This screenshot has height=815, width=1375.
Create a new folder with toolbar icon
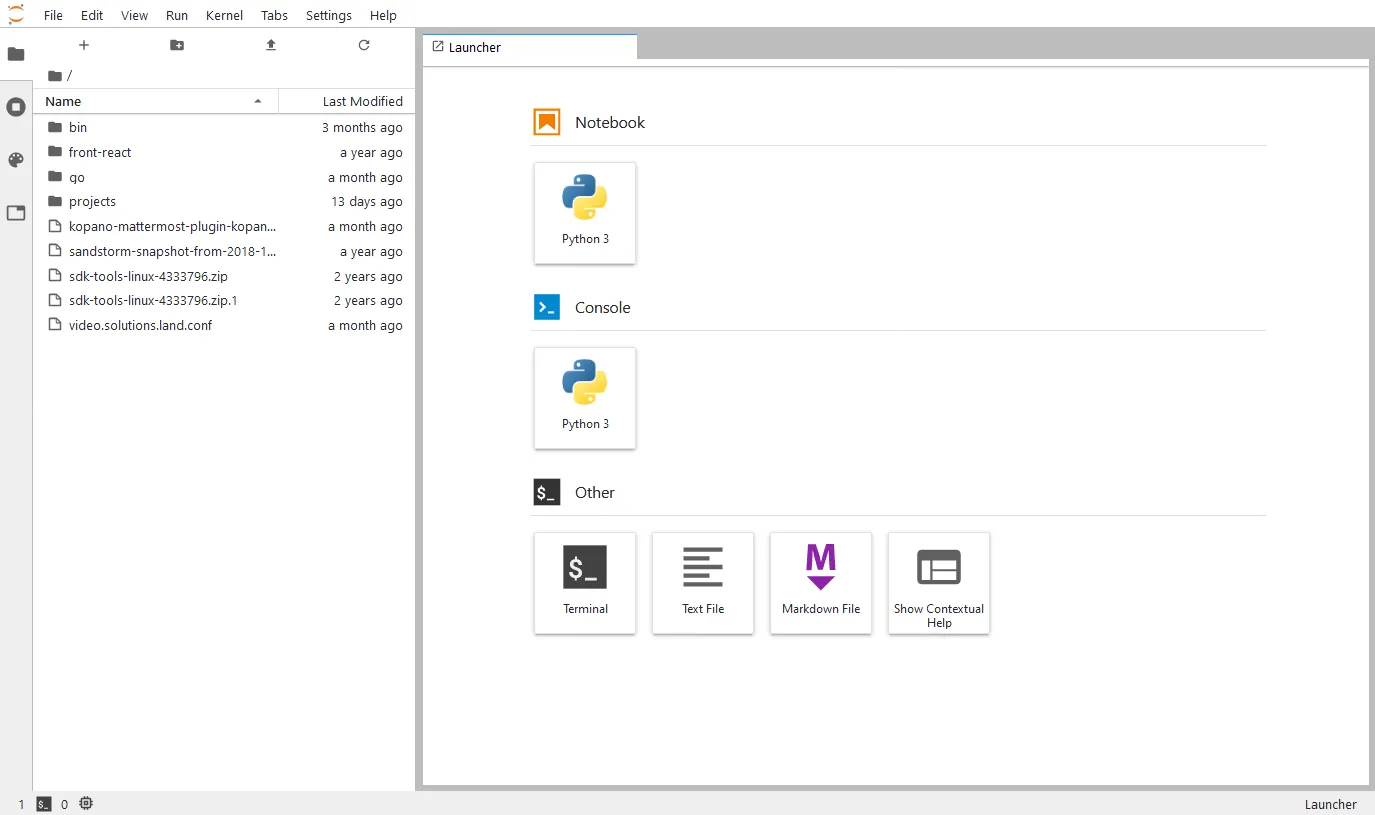point(177,45)
